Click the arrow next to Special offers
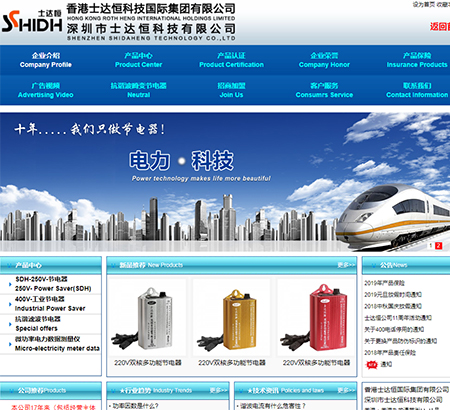 (x=10, y=324)
